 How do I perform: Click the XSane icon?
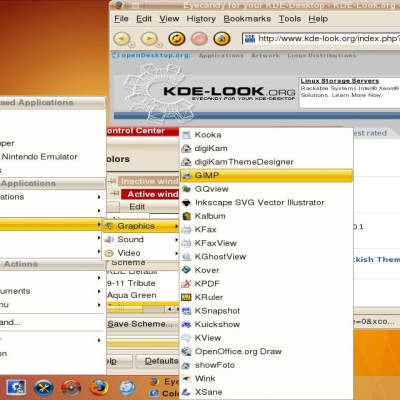pos(186,392)
